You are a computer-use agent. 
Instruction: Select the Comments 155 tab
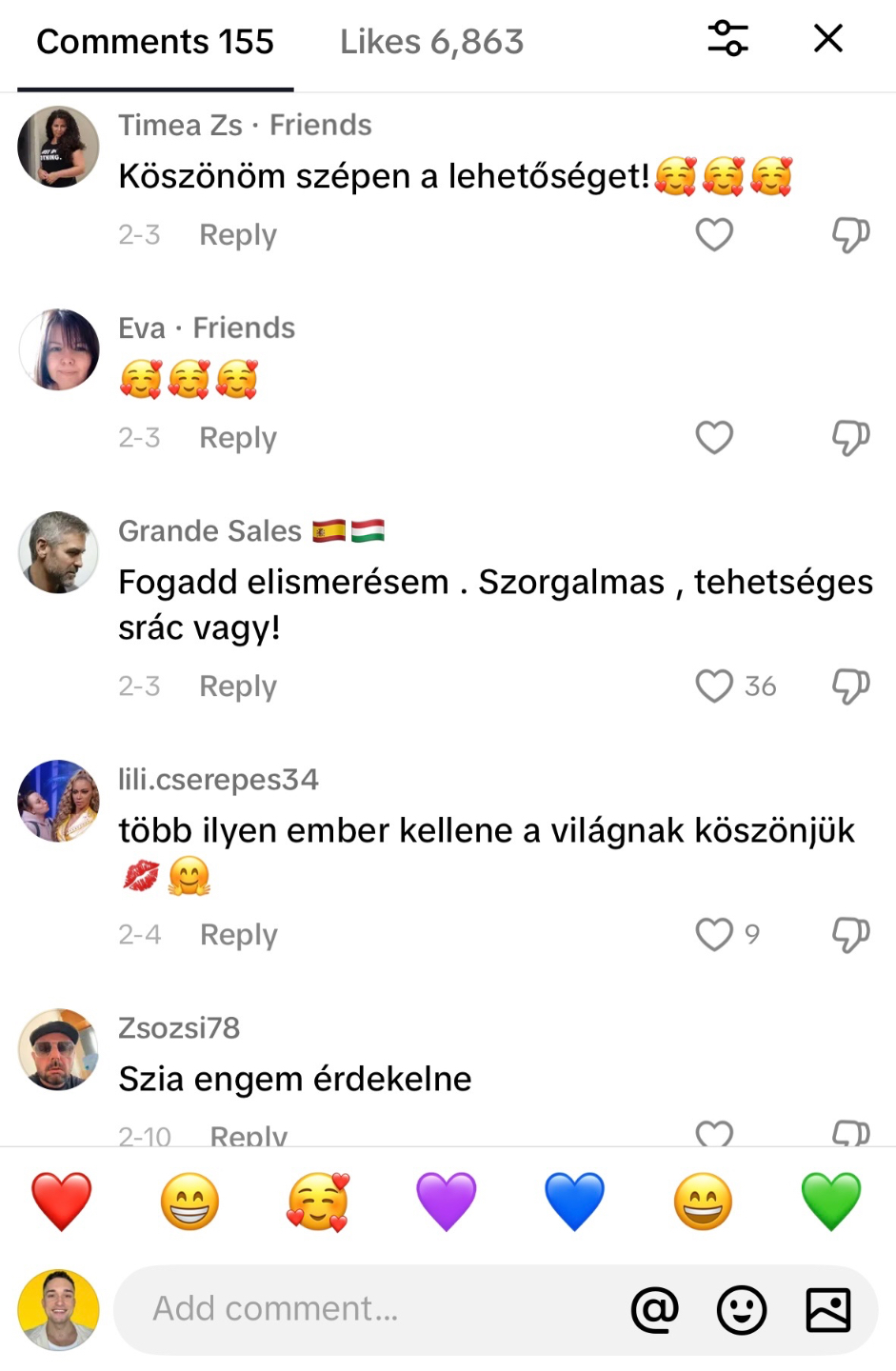155,42
